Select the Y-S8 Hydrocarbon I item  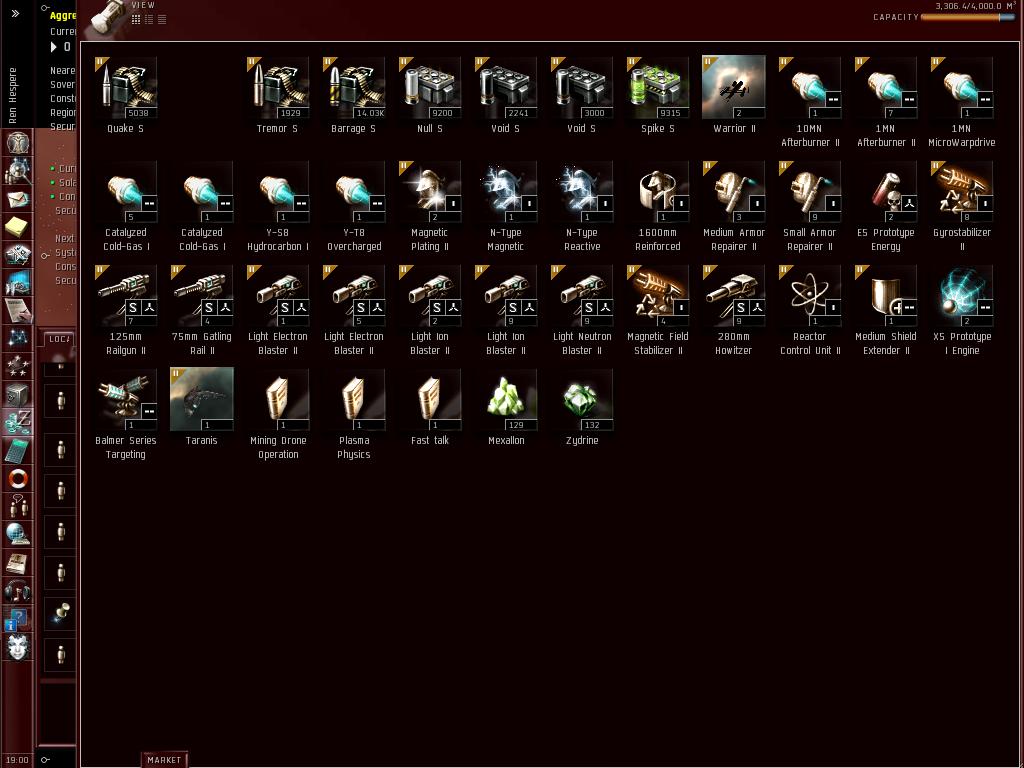[x=278, y=206]
